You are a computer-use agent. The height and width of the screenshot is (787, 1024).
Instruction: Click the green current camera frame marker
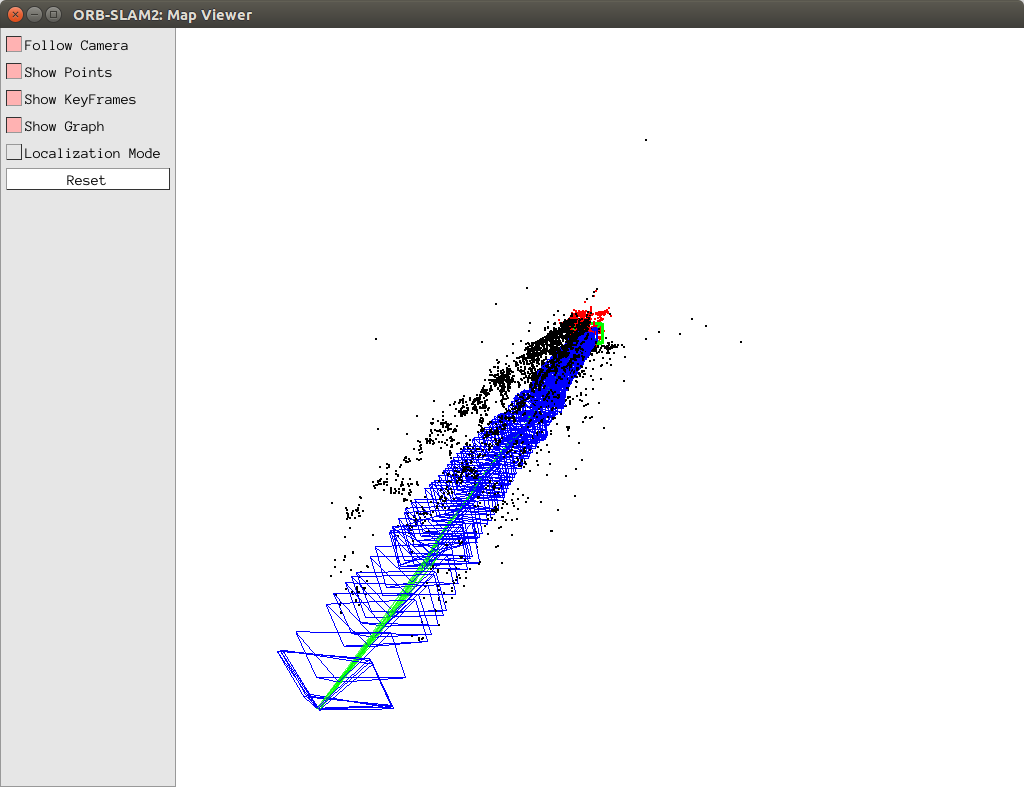(x=600, y=333)
